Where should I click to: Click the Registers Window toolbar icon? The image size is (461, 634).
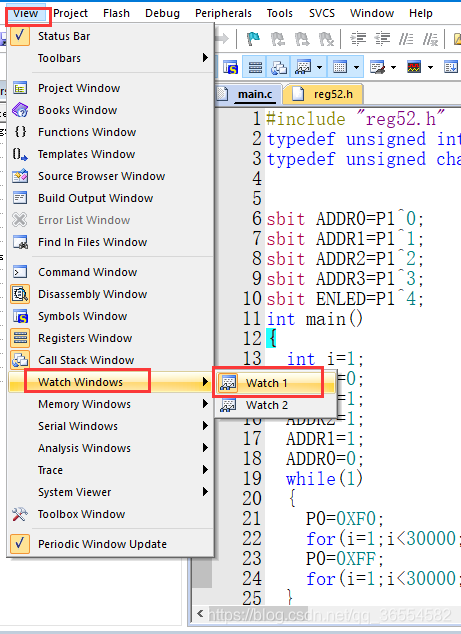pos(255,67)
